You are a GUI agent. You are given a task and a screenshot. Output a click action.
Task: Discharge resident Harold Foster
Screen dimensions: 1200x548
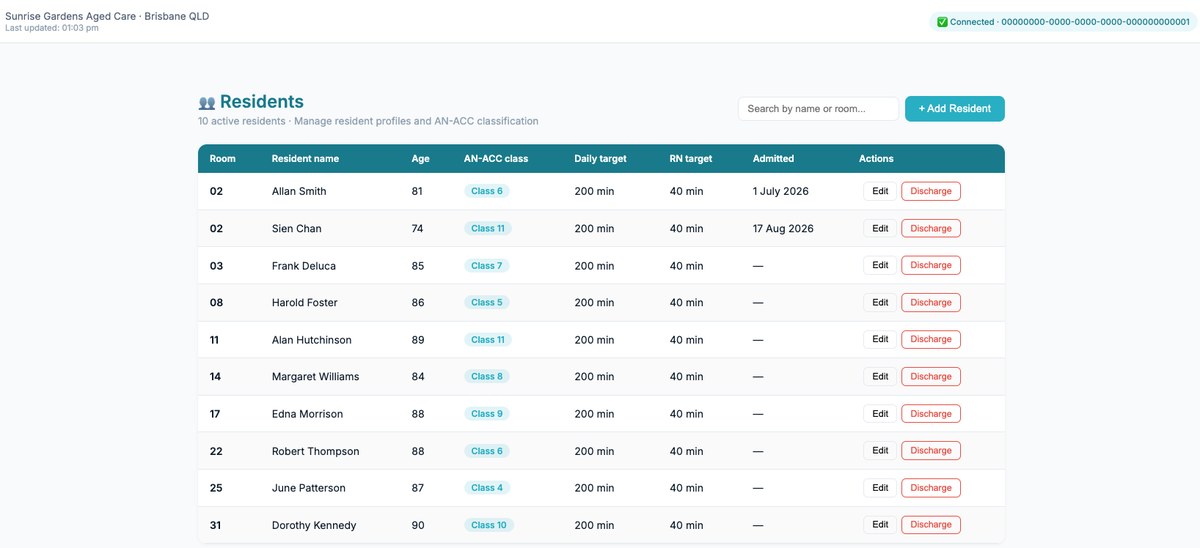click(931, 302)
